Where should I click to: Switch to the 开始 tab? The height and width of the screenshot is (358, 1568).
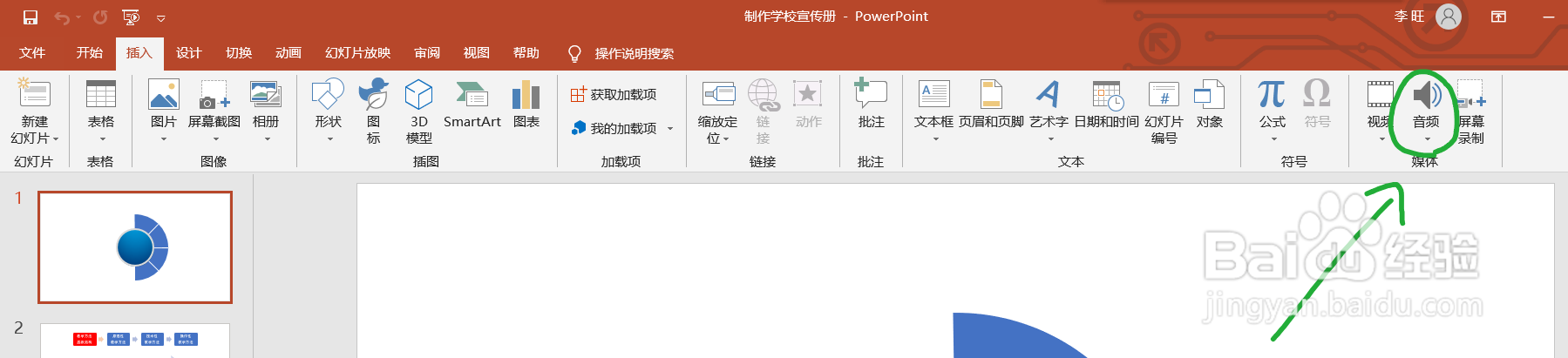point(89,53)
